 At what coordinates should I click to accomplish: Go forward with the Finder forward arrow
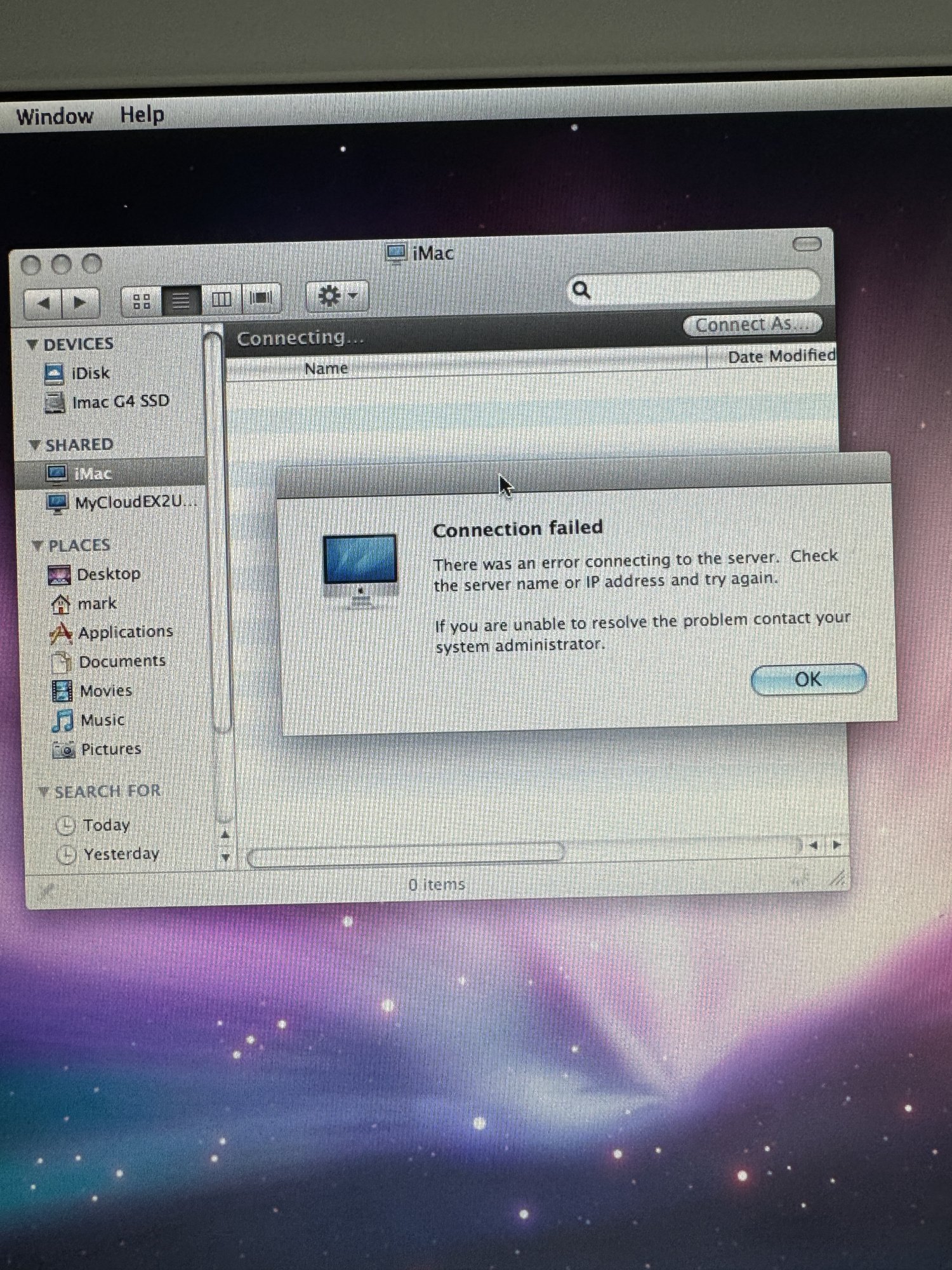(81, 302)
